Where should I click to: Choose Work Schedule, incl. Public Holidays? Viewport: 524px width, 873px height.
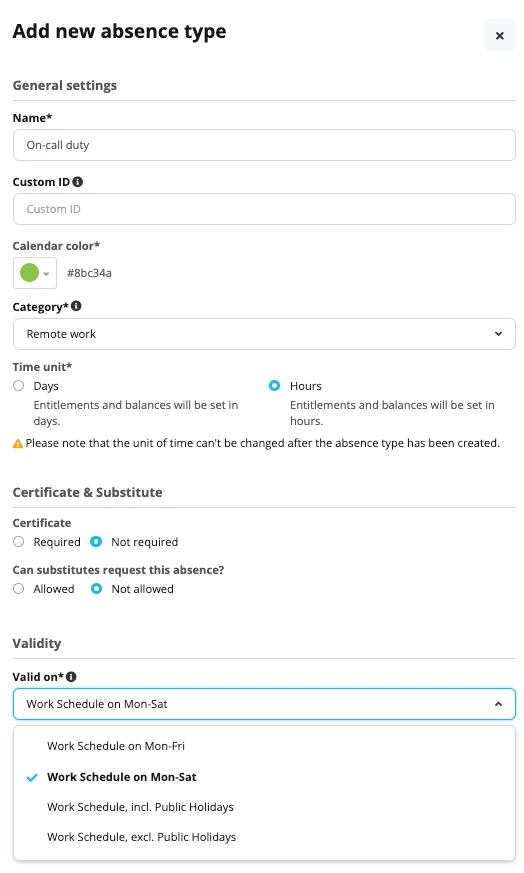point(264,807)
